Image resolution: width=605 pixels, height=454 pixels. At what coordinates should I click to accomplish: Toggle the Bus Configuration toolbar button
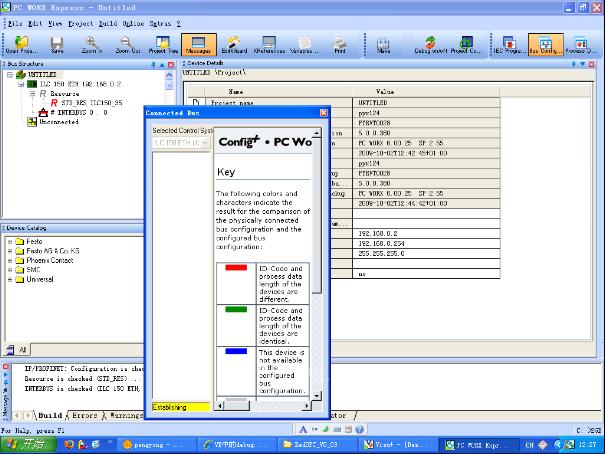coord(545,44)
